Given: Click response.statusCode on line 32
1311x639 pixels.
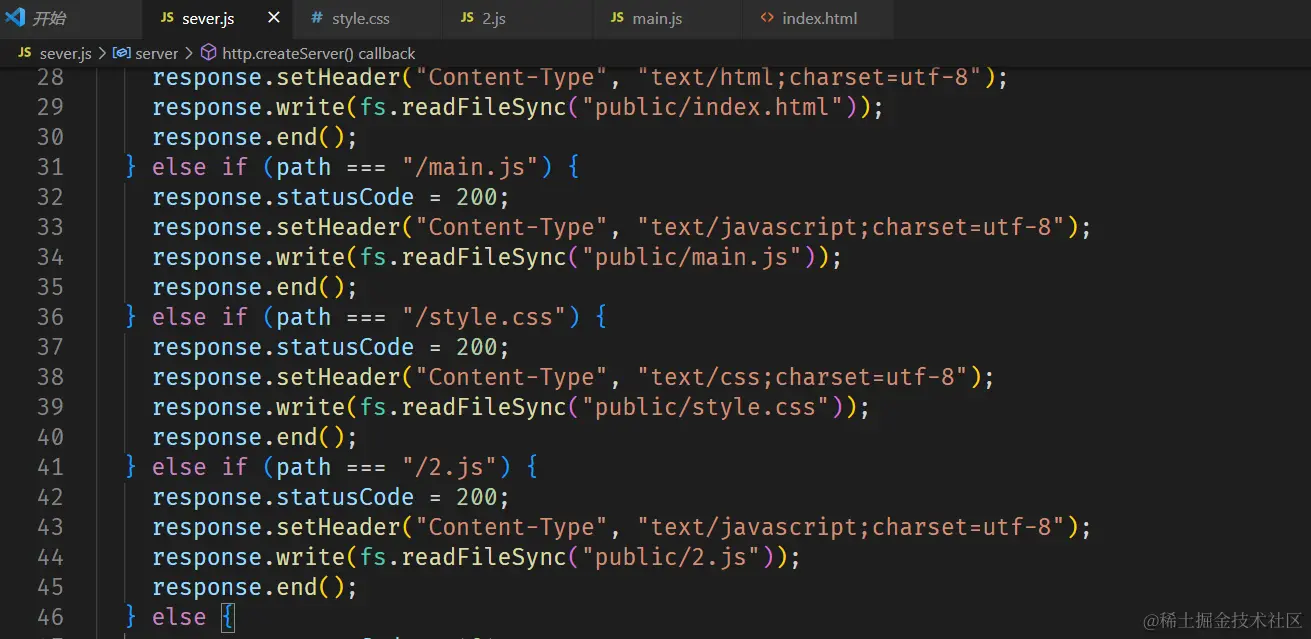Looking at the screenshot, I should (283, 197).
